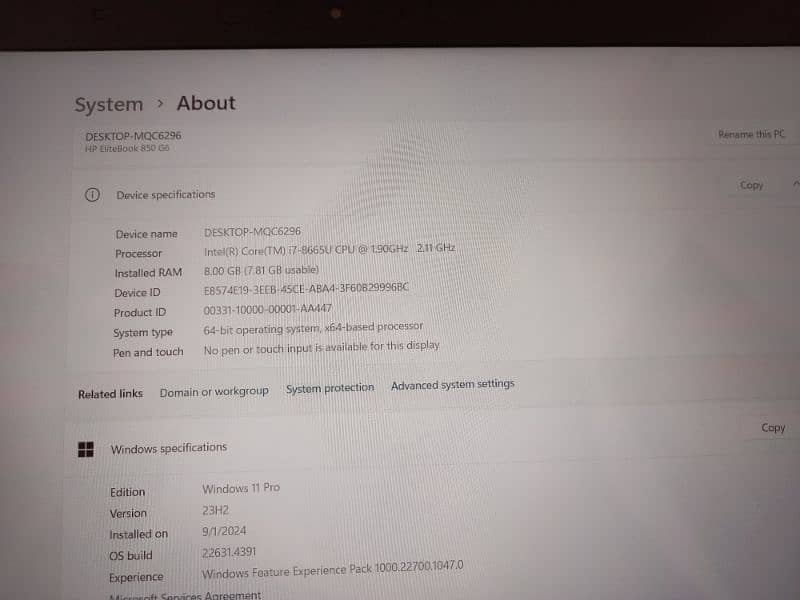Viewport: 800px width, 600px height.
Task: Copy the device specifications
Action: pos(752,185)
